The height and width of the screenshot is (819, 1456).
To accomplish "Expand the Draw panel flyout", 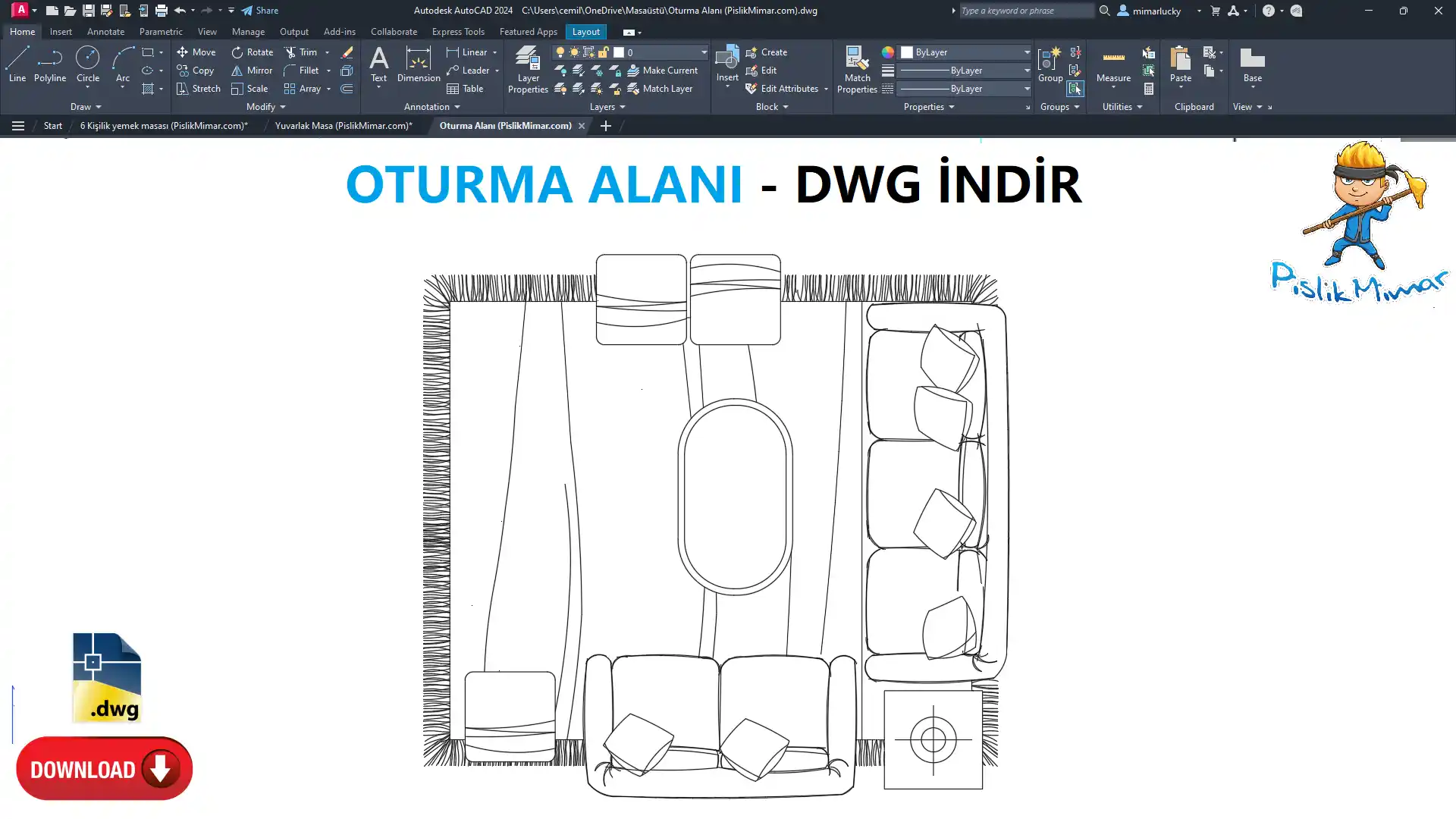I will pyautogui.click(x=86, y=107).
